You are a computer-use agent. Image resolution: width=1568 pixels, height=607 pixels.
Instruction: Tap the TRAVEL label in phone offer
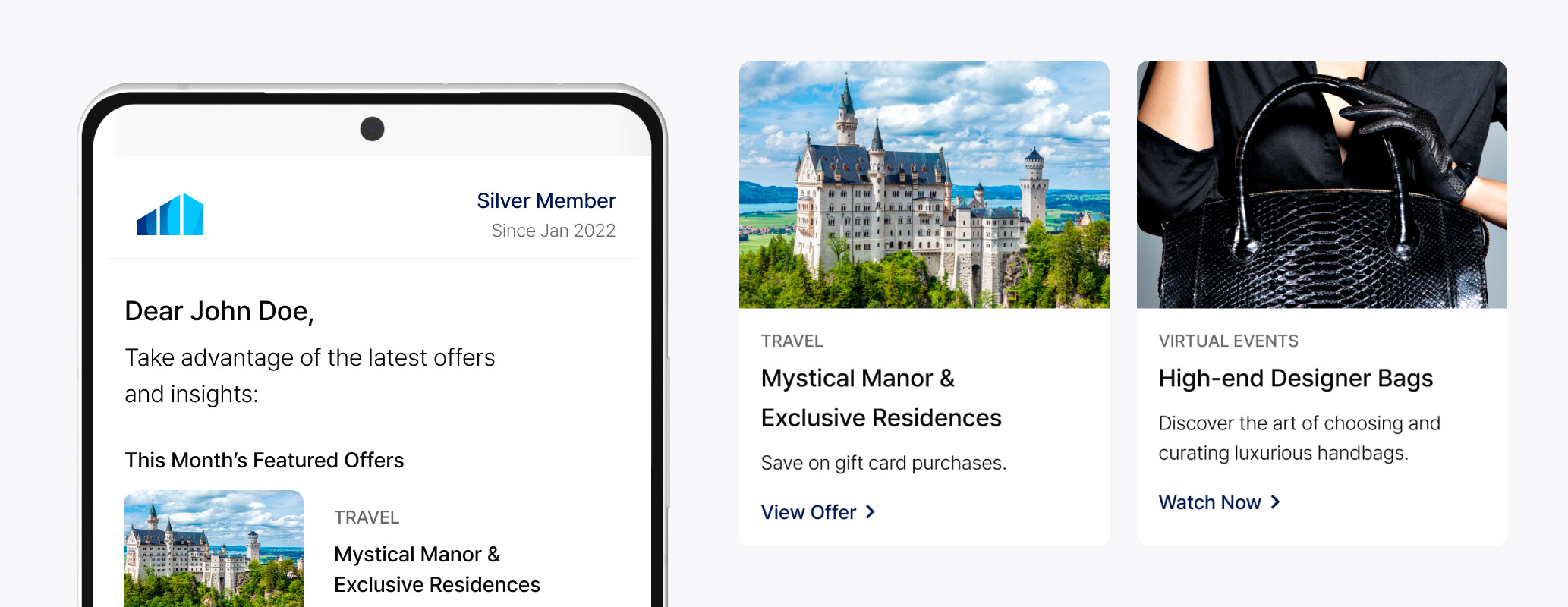(x=367, y=517)
